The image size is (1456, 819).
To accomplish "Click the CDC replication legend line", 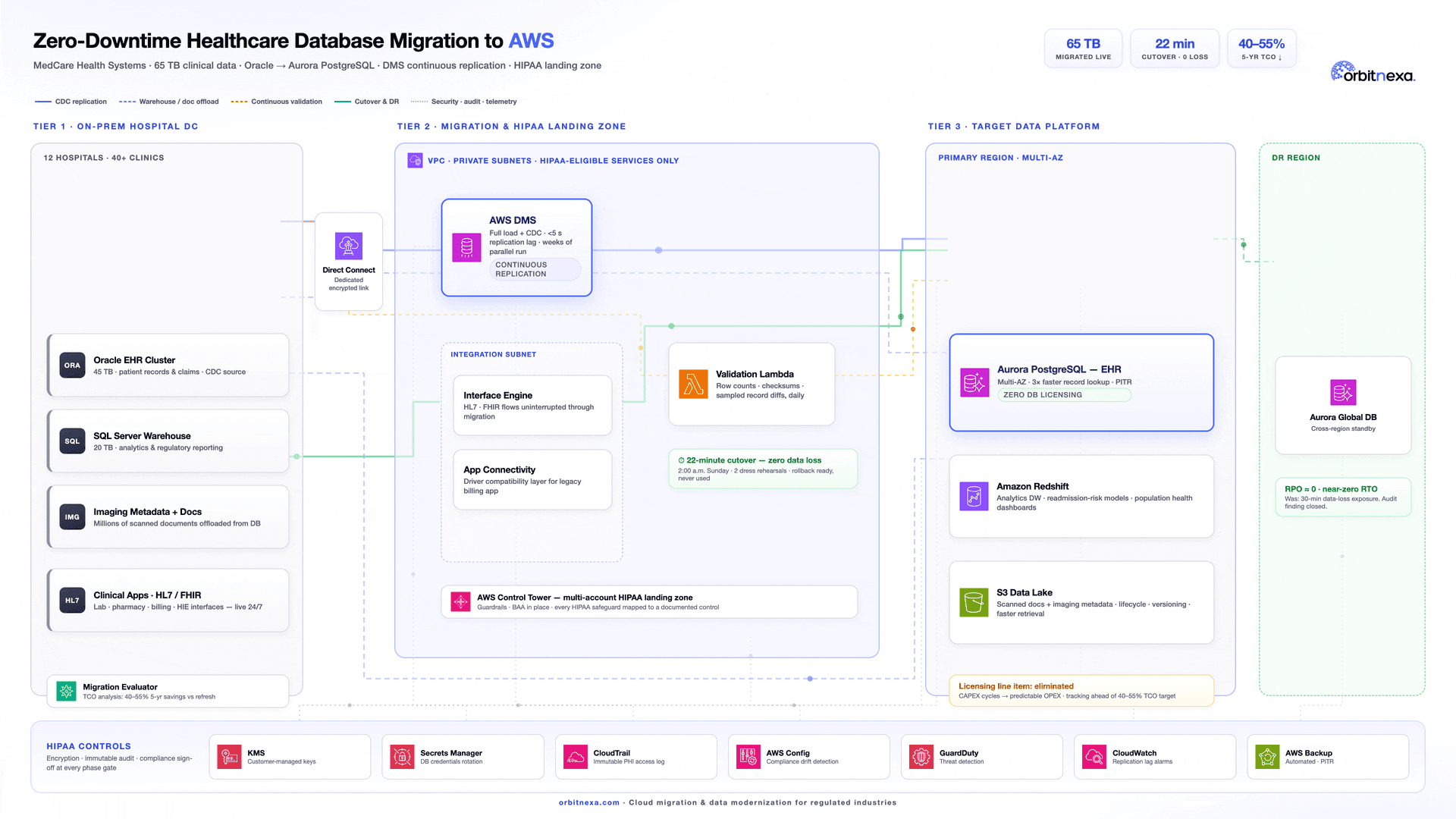I will pyautogui.click(x=43, y=102).
